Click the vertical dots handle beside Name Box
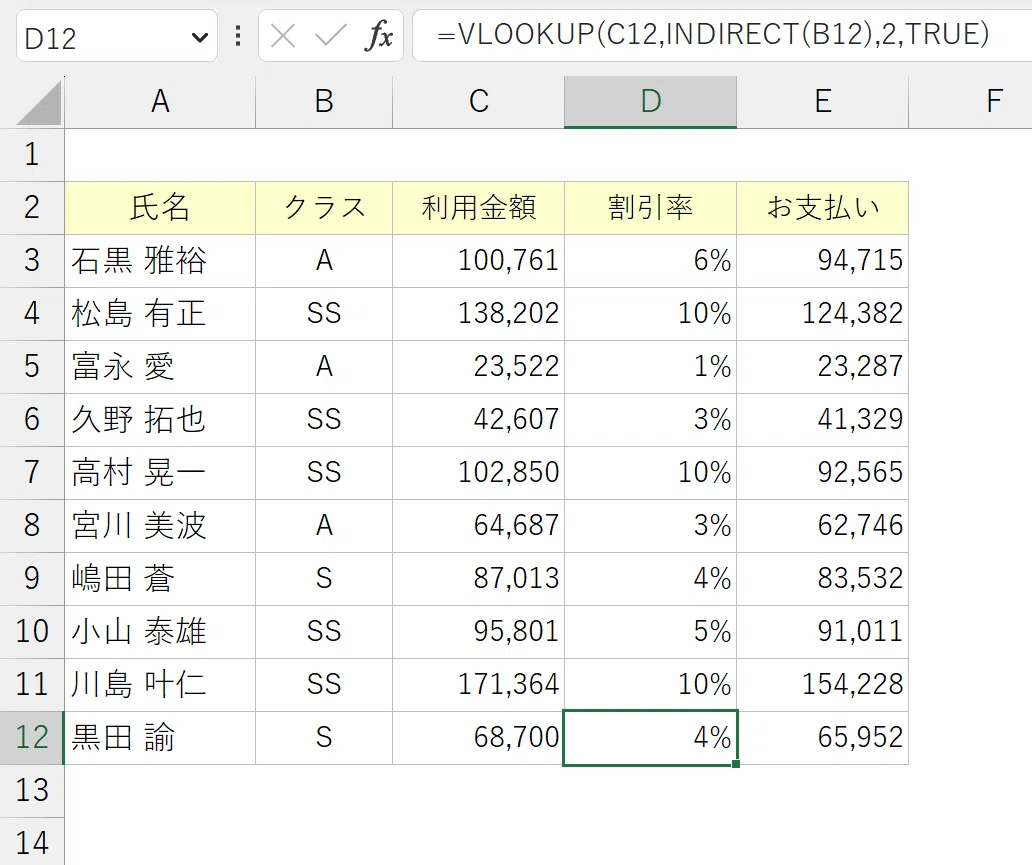The image size is (1032, 865). 238,36
